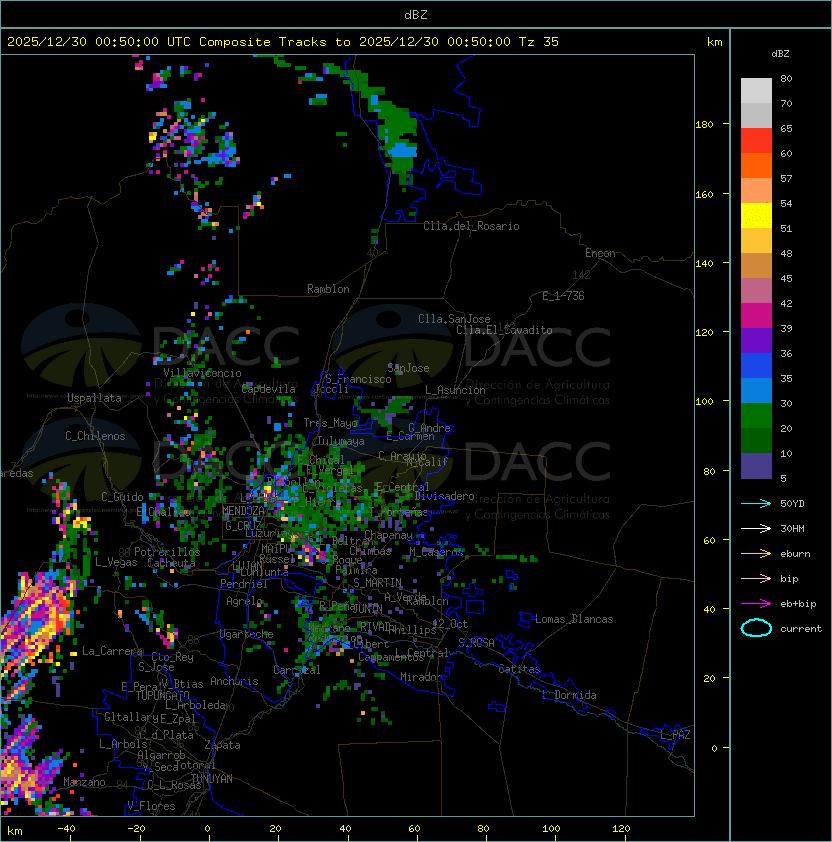Click the 2025/12/30 00:50:00 UTC Composite Tracks header
The image size is (832, 842).
tap(283, 41)
